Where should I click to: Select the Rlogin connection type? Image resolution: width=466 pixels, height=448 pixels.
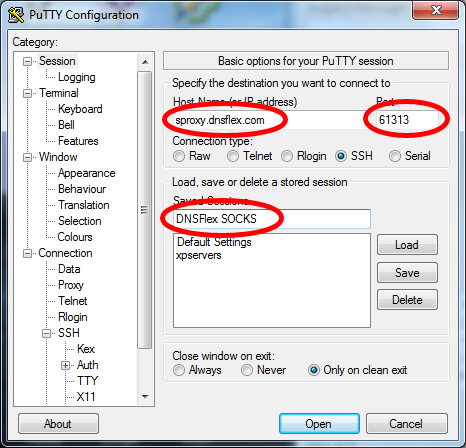[287, 156]
